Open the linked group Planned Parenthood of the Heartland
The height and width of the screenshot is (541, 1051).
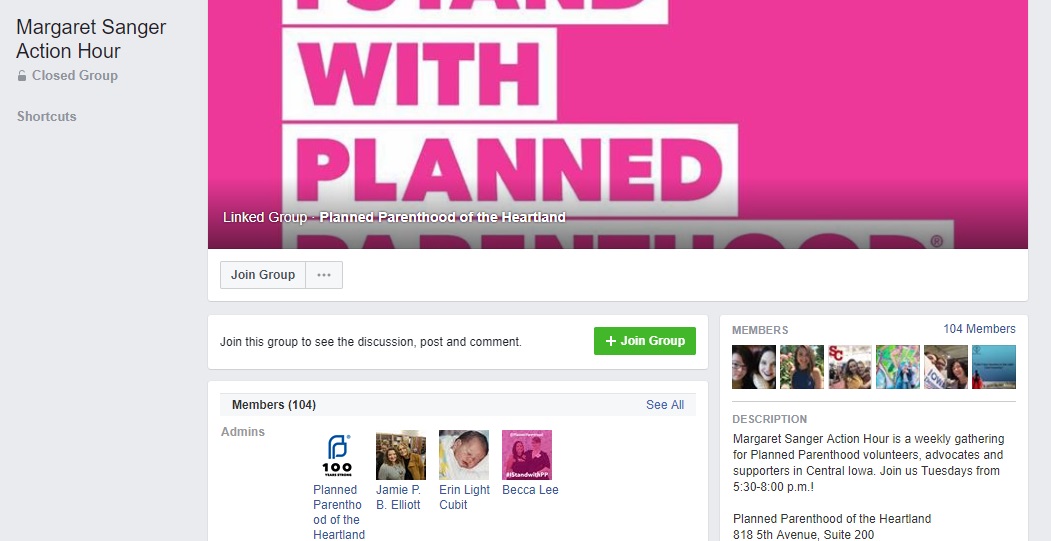tap(442, 217)
